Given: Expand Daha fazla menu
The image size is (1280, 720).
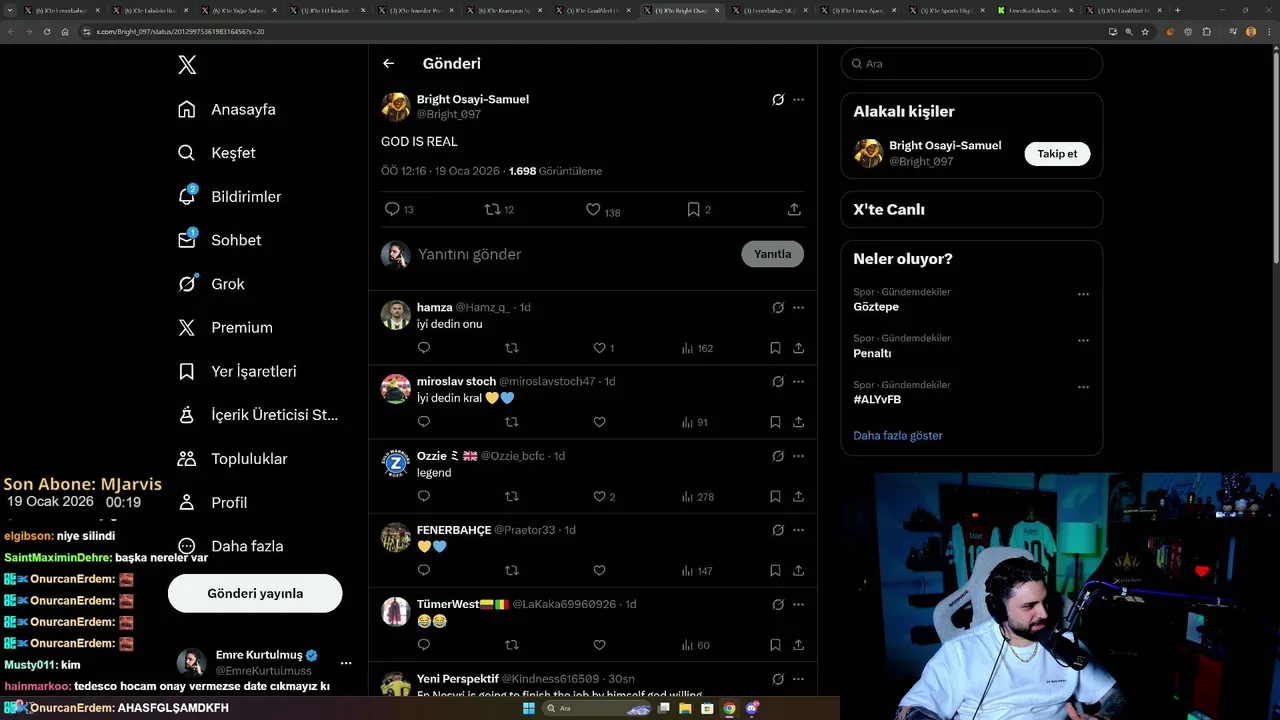Looking at the screenshot, I should pos(230,546).
